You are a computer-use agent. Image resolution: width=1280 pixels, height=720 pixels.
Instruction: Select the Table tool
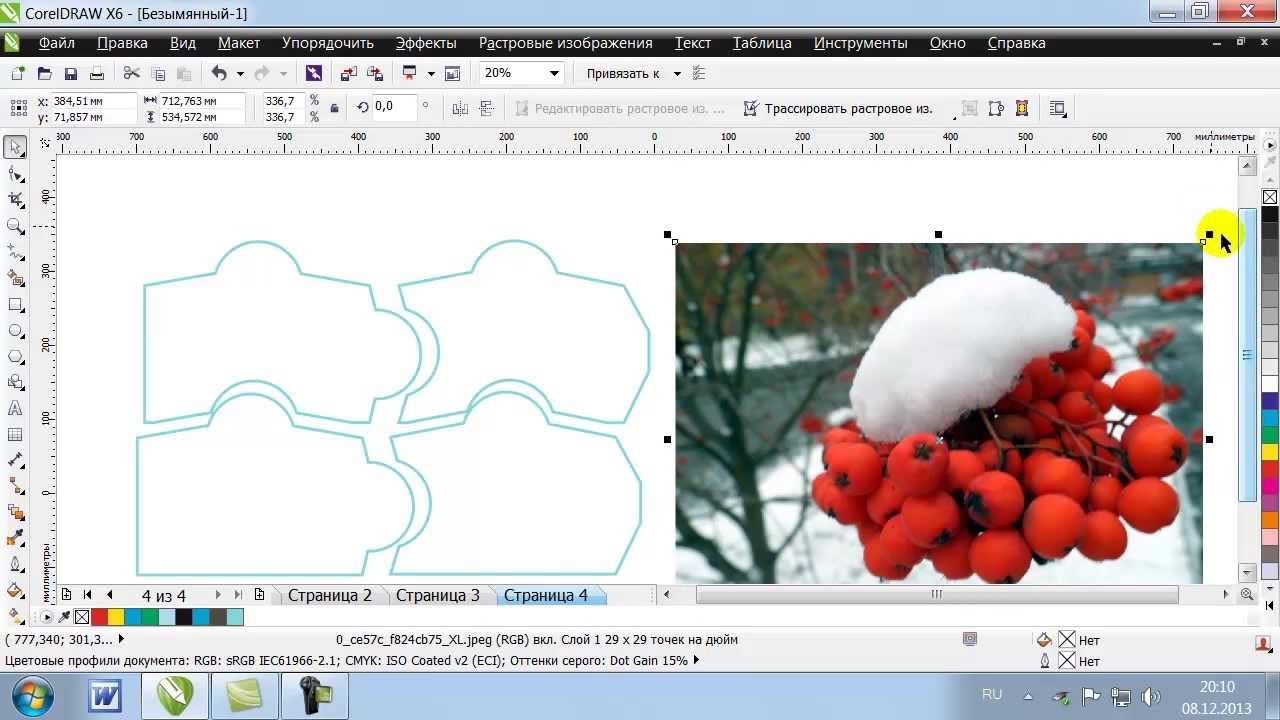point(15,434)
